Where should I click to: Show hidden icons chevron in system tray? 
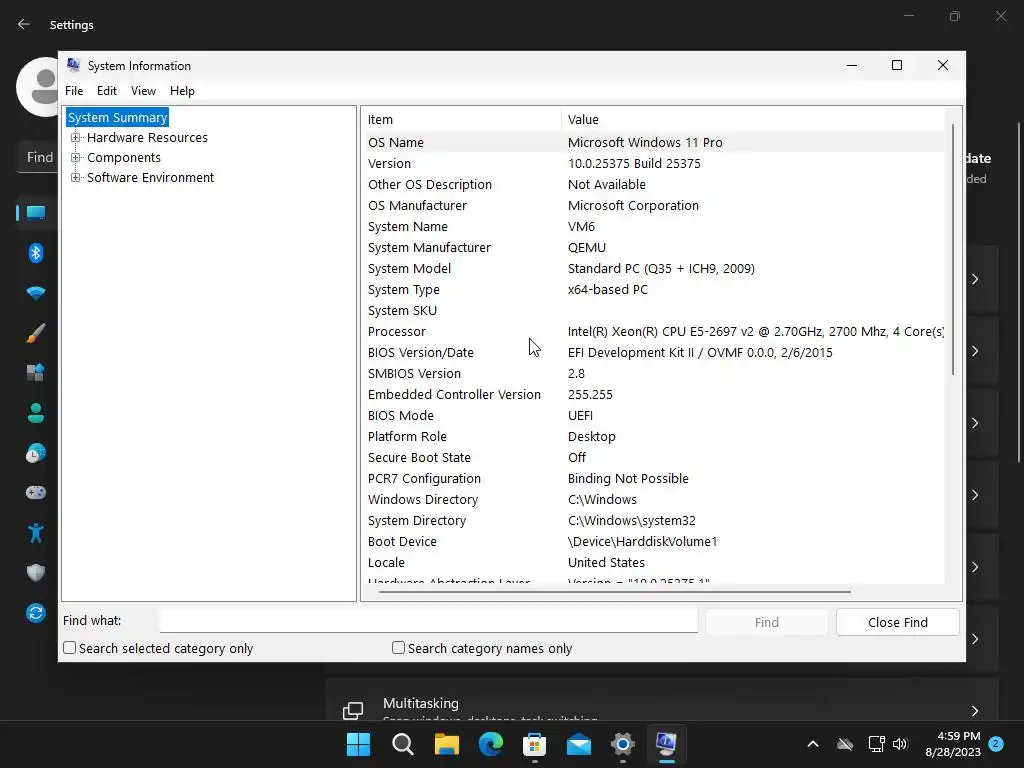(813, 744)
